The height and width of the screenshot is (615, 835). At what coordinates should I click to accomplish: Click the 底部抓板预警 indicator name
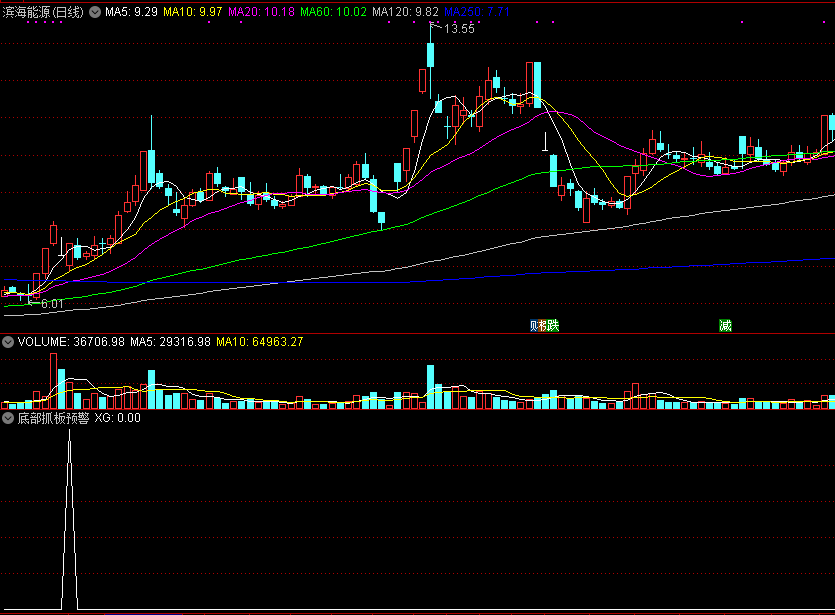pyautogui.click(x=53, y=418)
